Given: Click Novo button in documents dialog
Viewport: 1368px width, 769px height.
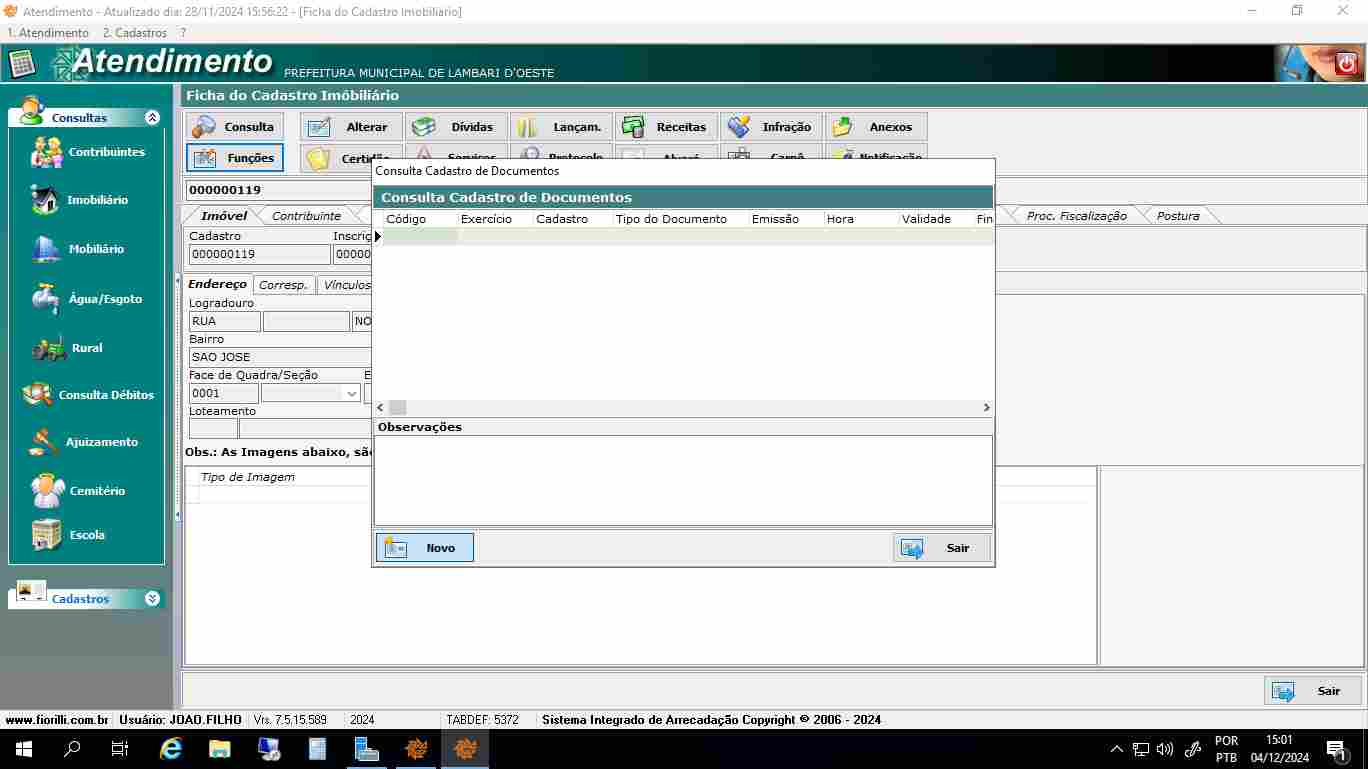Looking at the screenshot, I should click(425, 548).
